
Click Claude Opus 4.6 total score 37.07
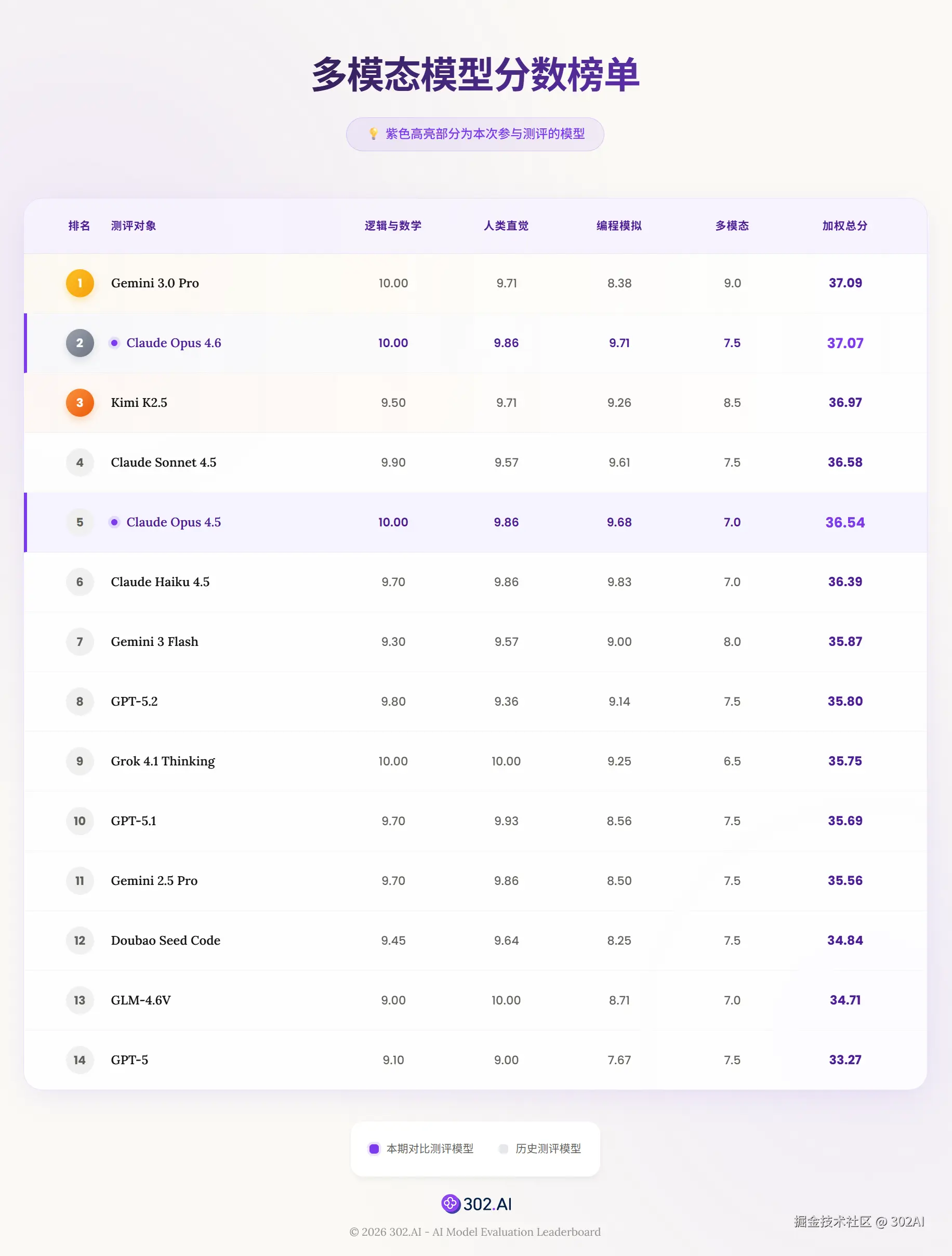coord(845,343)
